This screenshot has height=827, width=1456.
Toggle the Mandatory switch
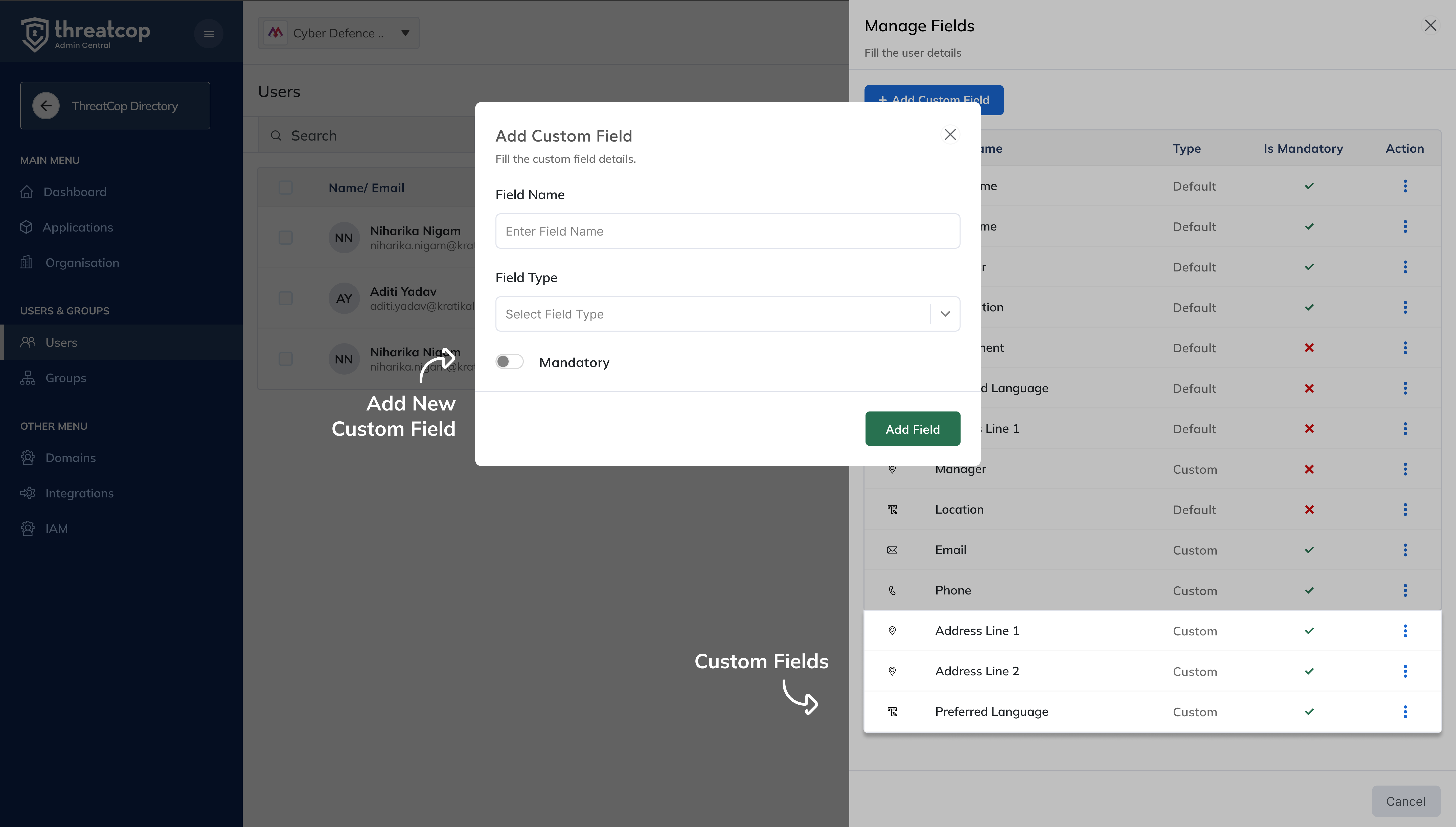tap(509, 362)
